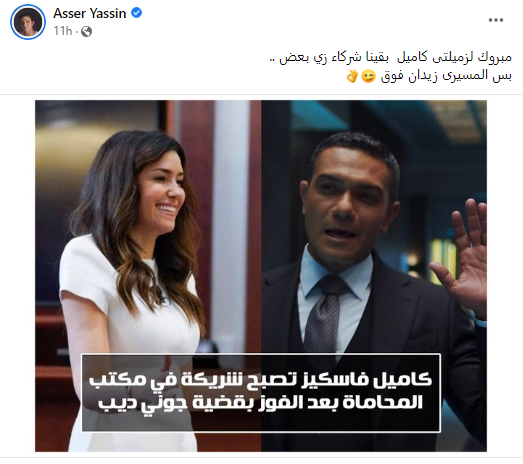Screen dimensions: 523x464
Task: Click the OK hand emoji
Action: point(352,76)
